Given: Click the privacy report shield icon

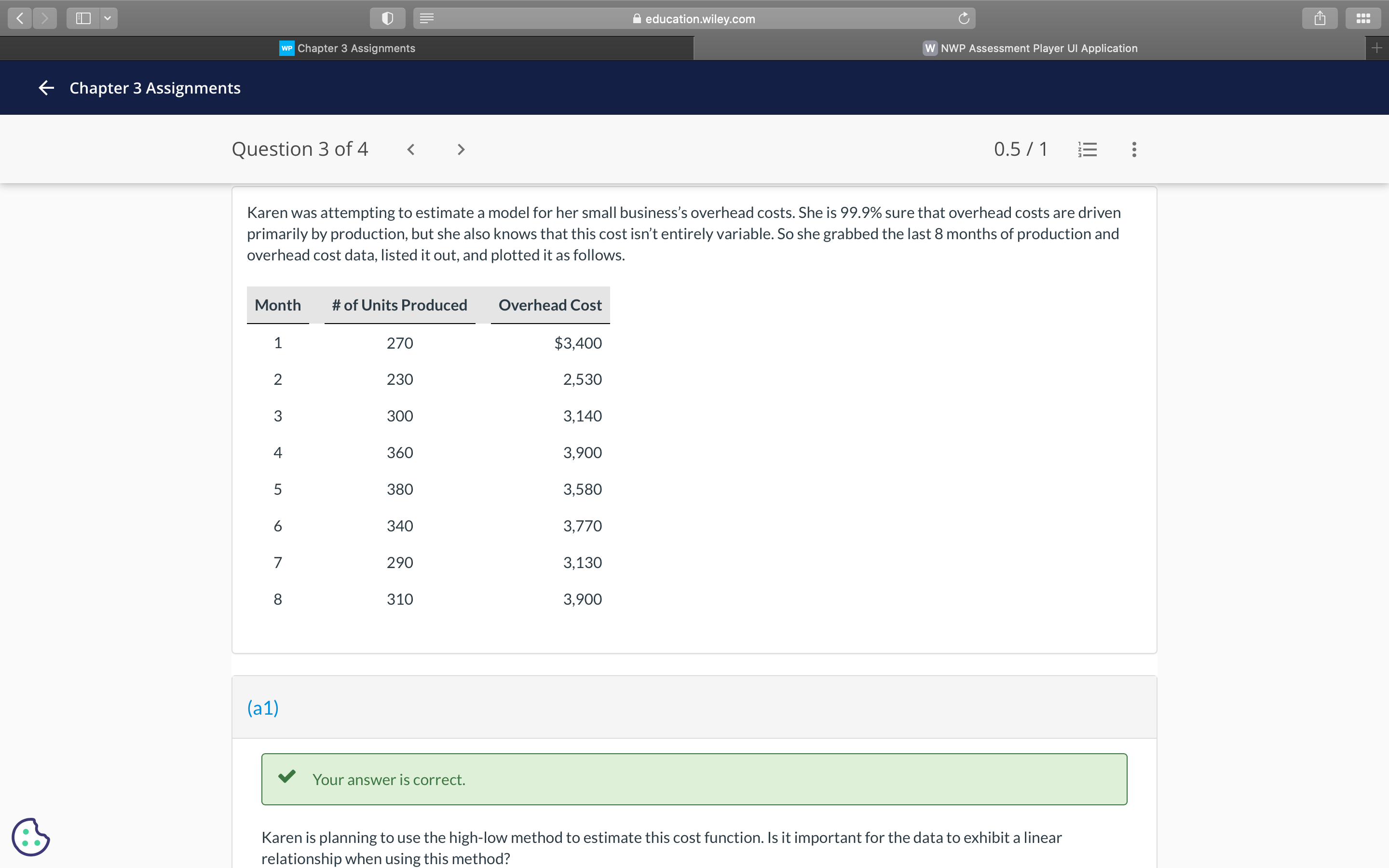Looking at the screenshot, I should (387, 18).
